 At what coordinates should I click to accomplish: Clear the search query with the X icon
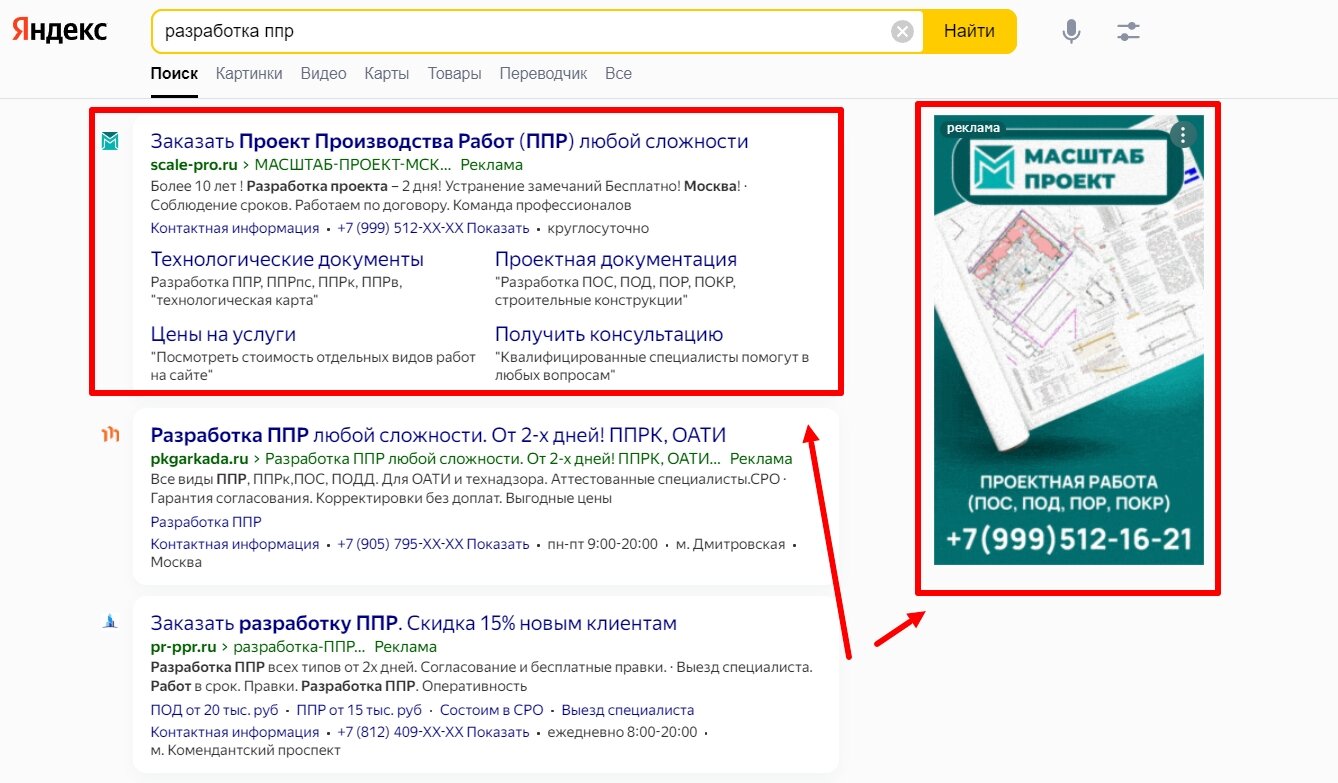click(902, 32)
